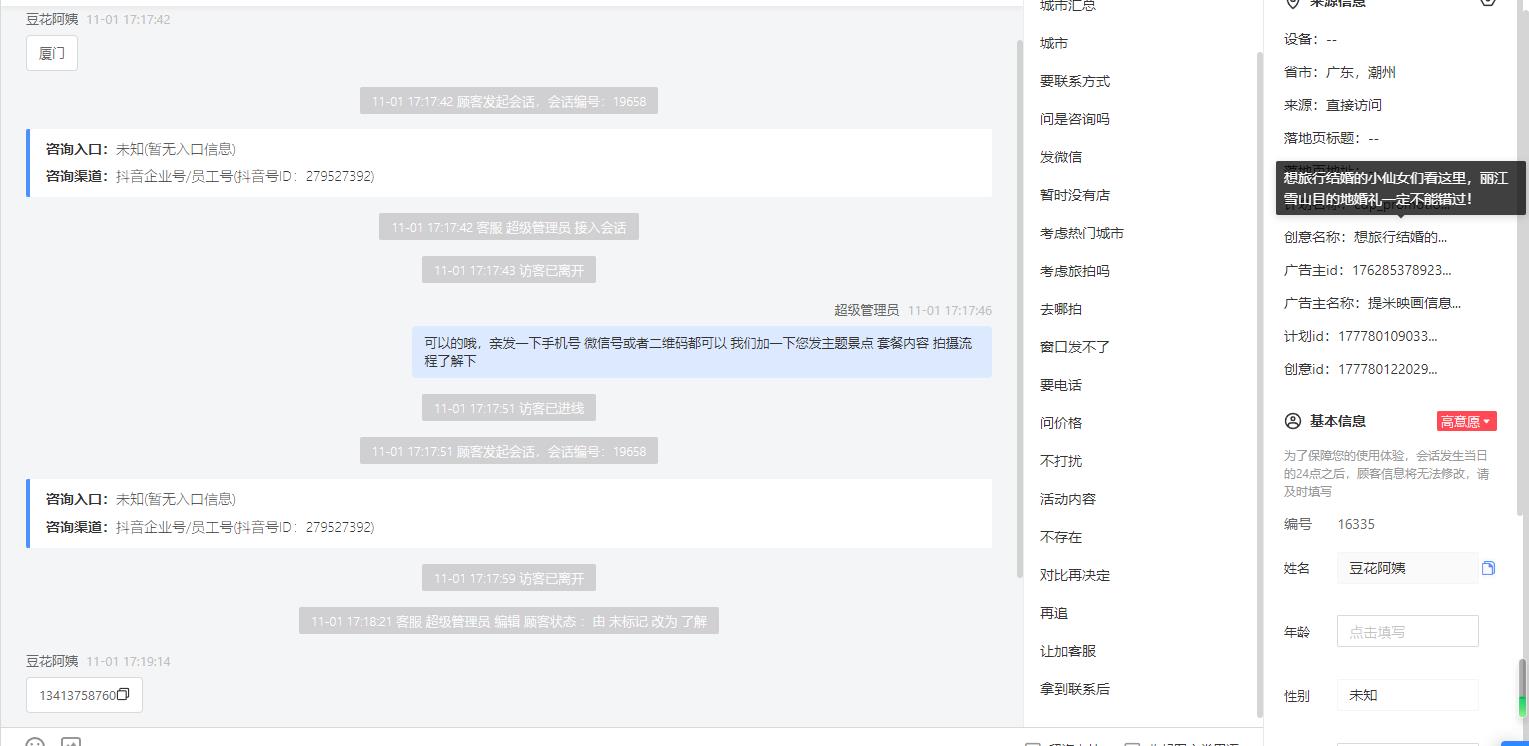Click the 年龄 input field
The image size is (1529, 746).
[x=1407, y=631]
